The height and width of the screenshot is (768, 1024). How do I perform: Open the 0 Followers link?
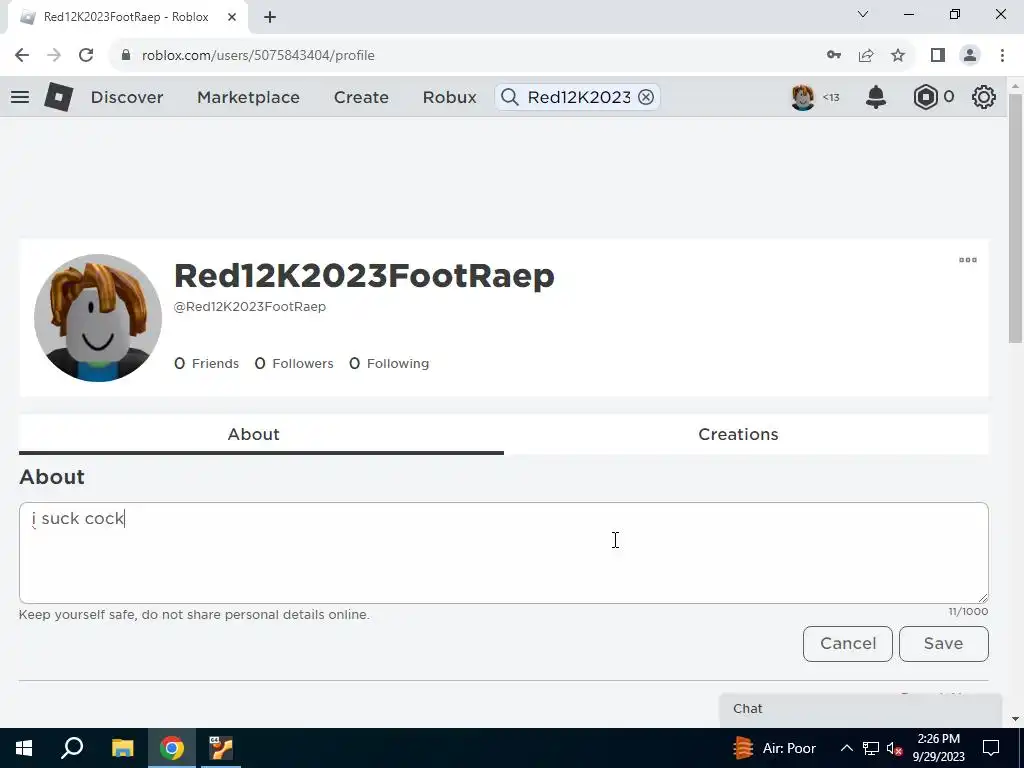294,364
